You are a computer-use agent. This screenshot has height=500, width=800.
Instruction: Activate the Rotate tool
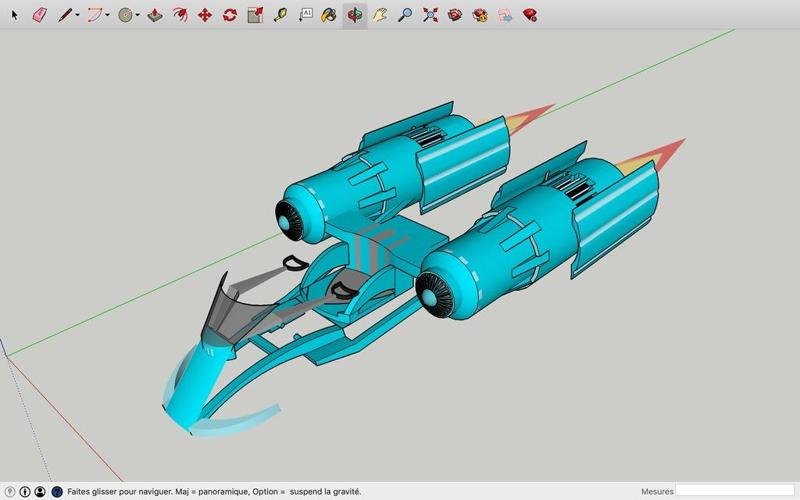(x=230, y=15)
